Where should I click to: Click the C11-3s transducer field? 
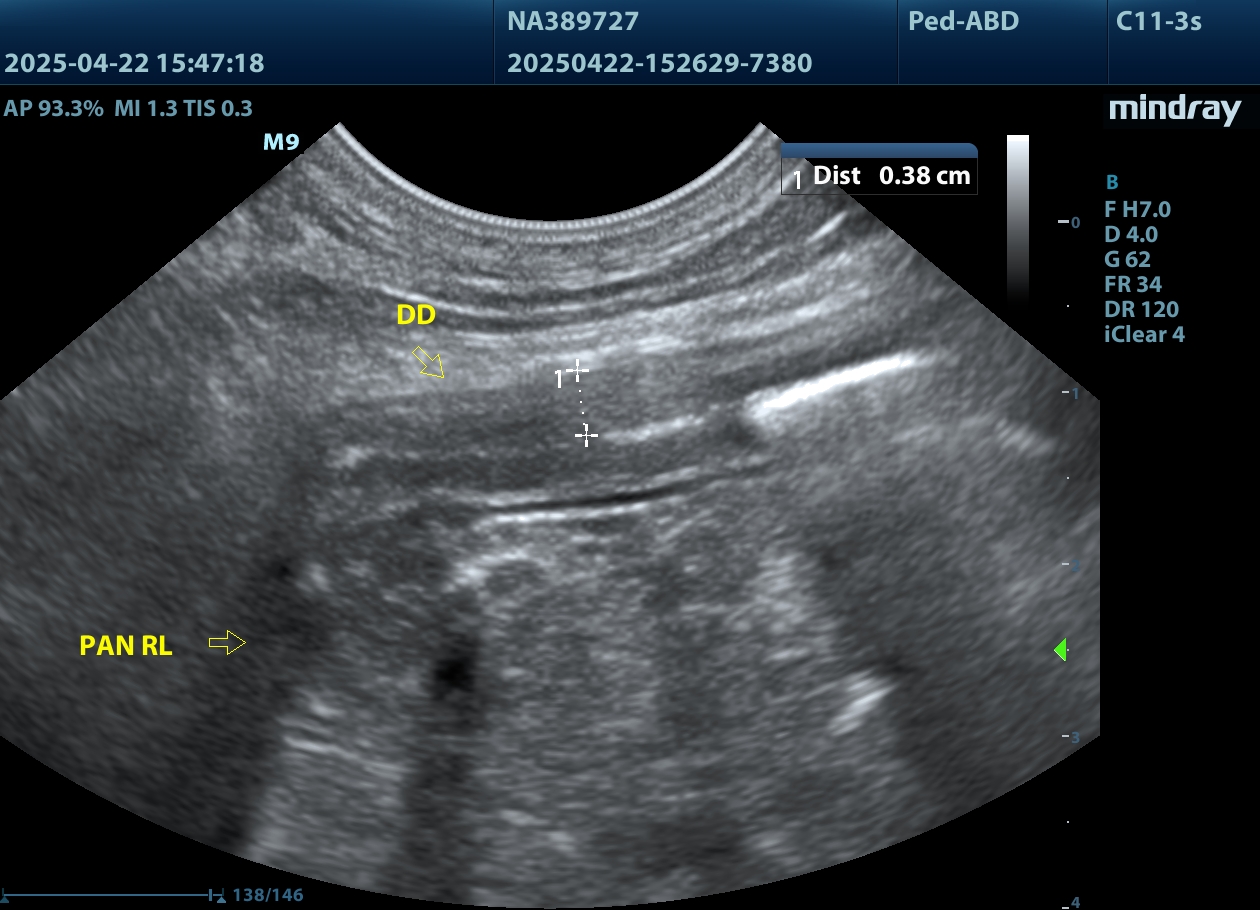click(x=1158, y=21)
